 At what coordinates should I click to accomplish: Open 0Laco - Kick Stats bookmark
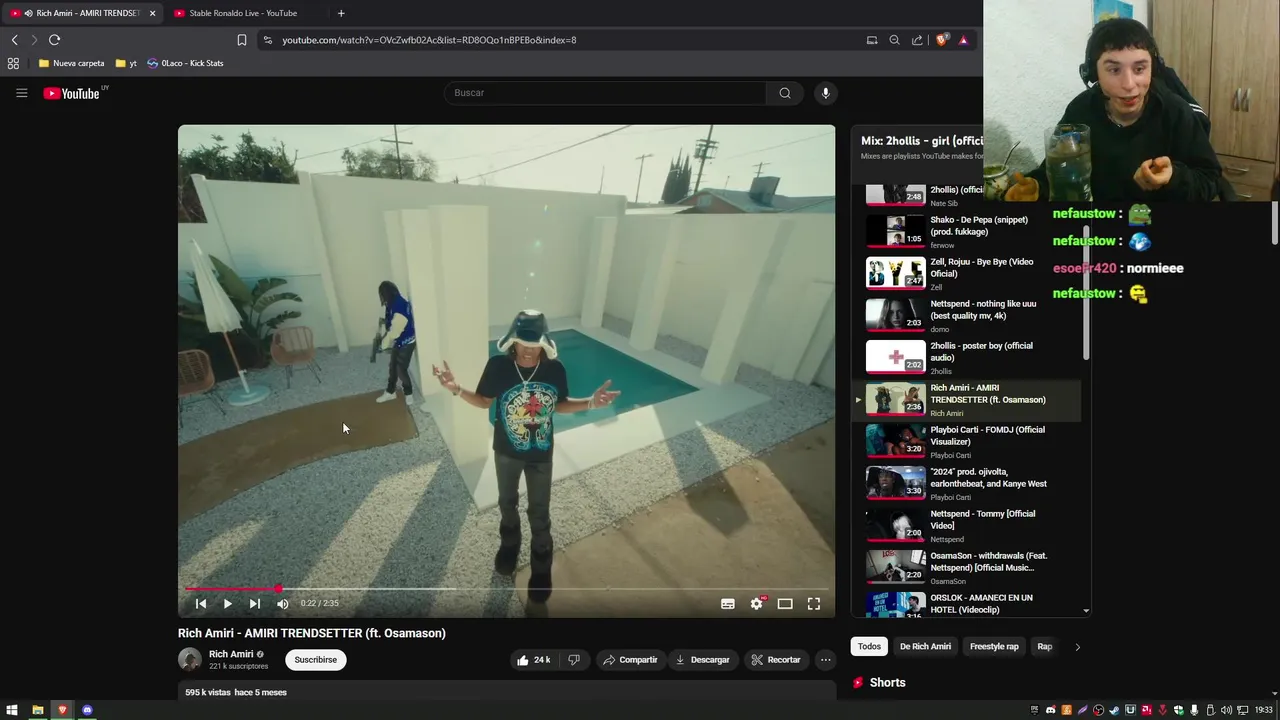pyautogui.click(x=185, y=63)
